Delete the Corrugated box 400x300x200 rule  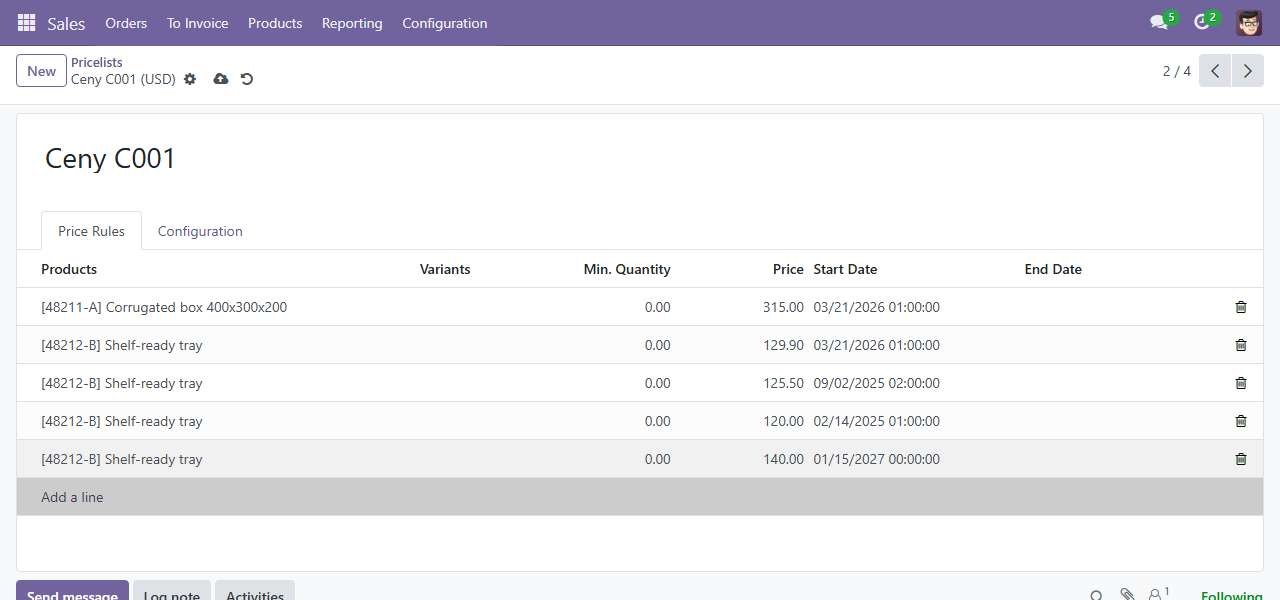1241,307
